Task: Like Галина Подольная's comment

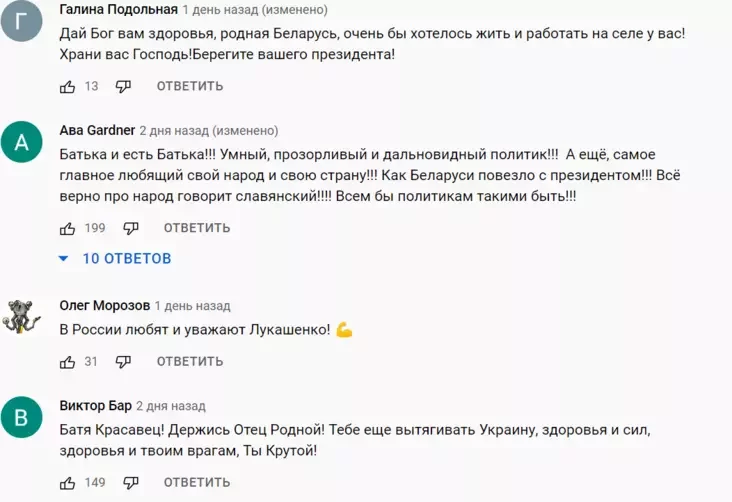Action: click(68, 86)
